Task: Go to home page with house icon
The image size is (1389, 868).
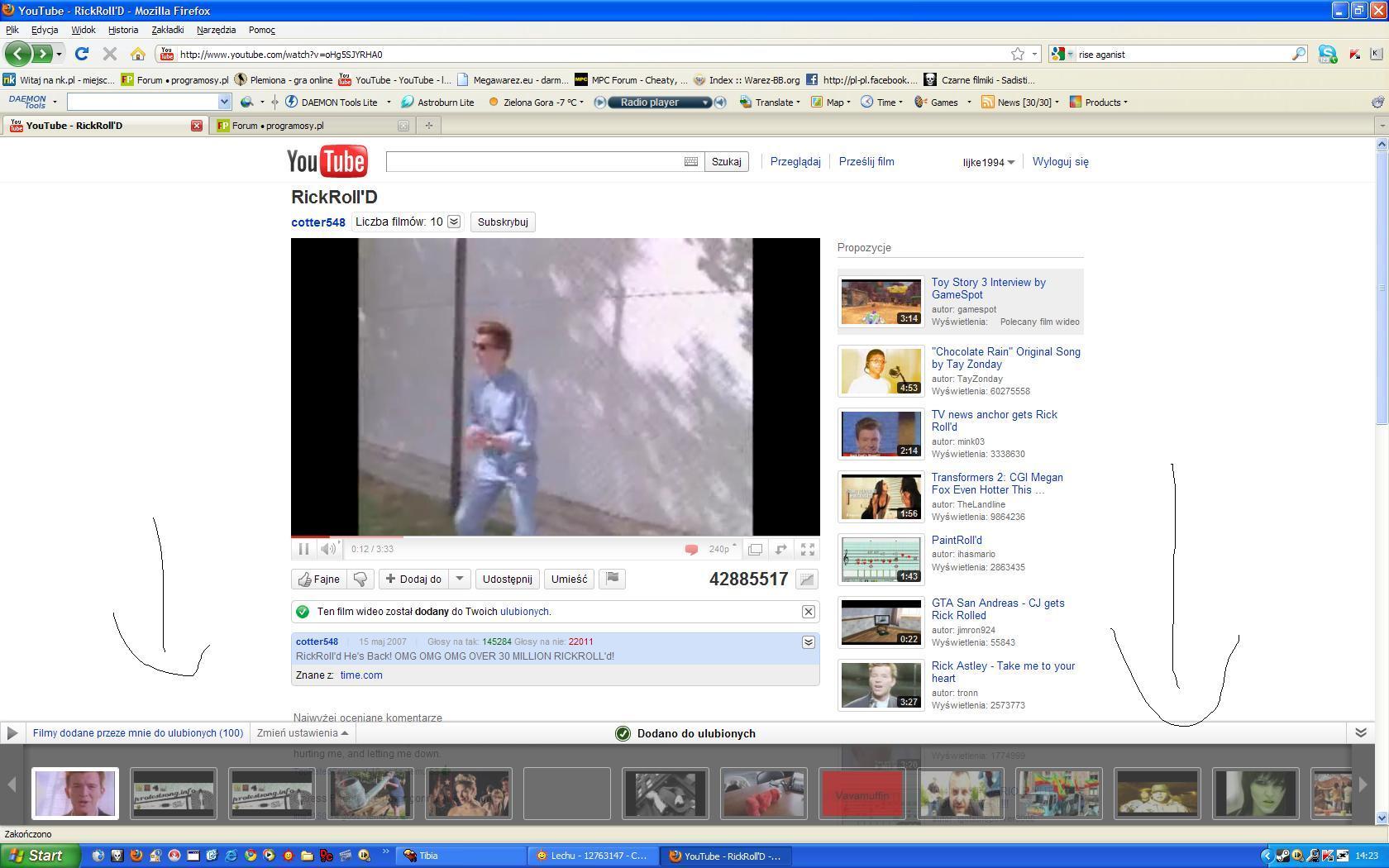Action: coord(138,55)
